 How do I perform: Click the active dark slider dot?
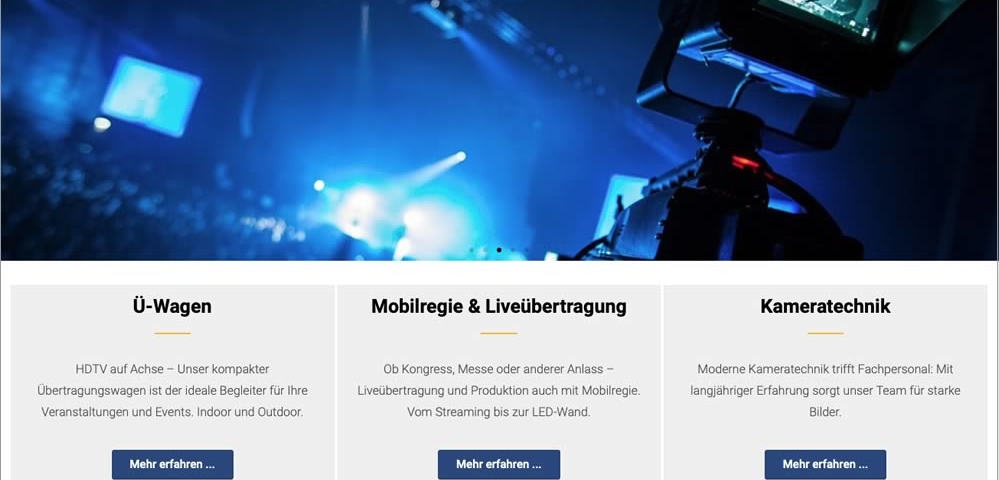[499, 250]
